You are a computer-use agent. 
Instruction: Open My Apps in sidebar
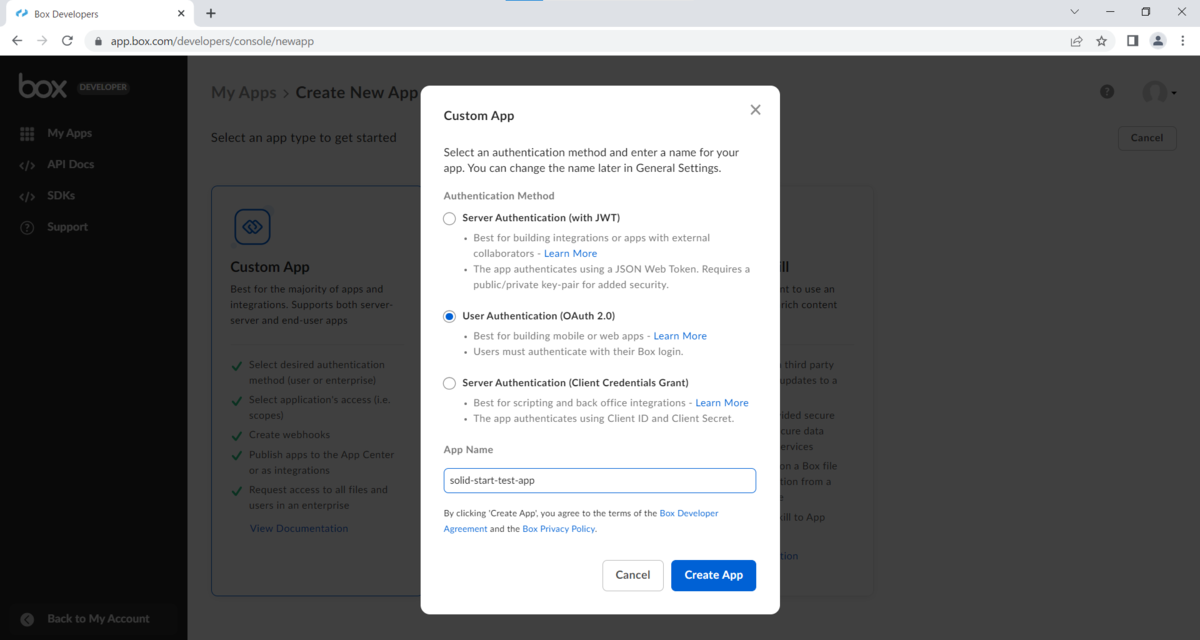click(69, 133)
